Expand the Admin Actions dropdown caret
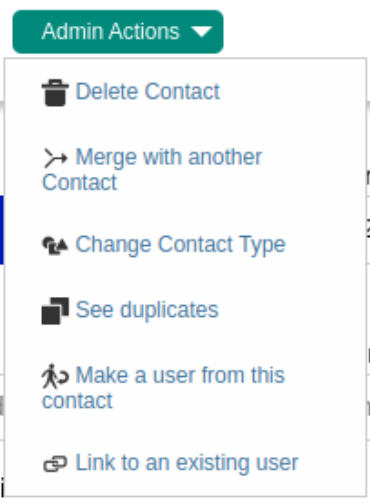Screen dimensions: 370x503 pos(202,32)
